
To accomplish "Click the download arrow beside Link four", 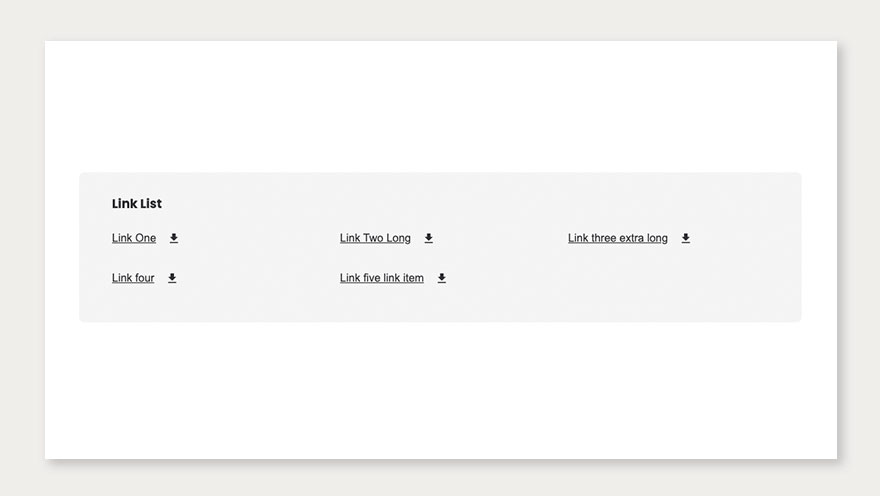I will click(x=172, y=278).
